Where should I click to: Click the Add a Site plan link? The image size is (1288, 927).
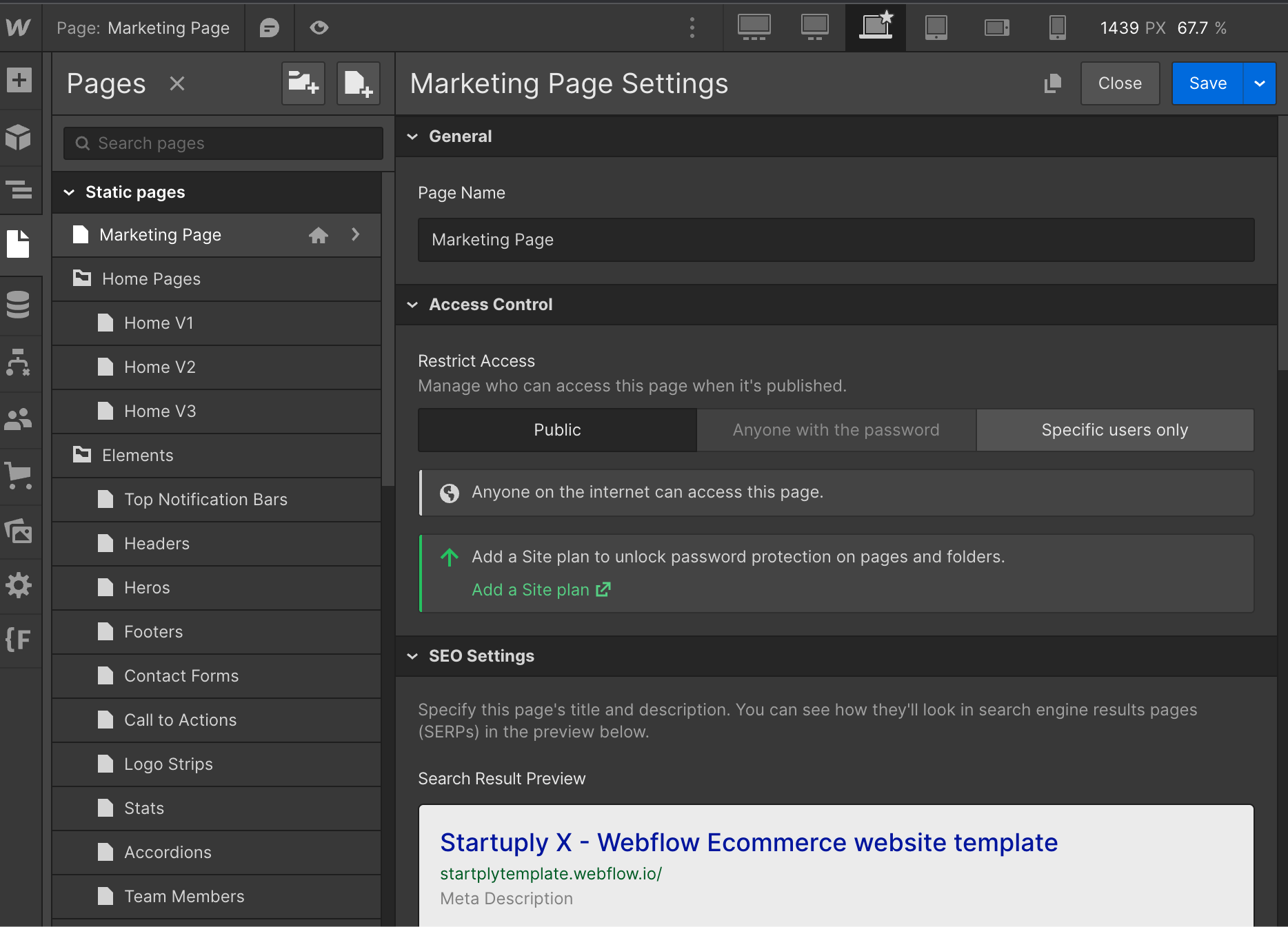(532, 590)
